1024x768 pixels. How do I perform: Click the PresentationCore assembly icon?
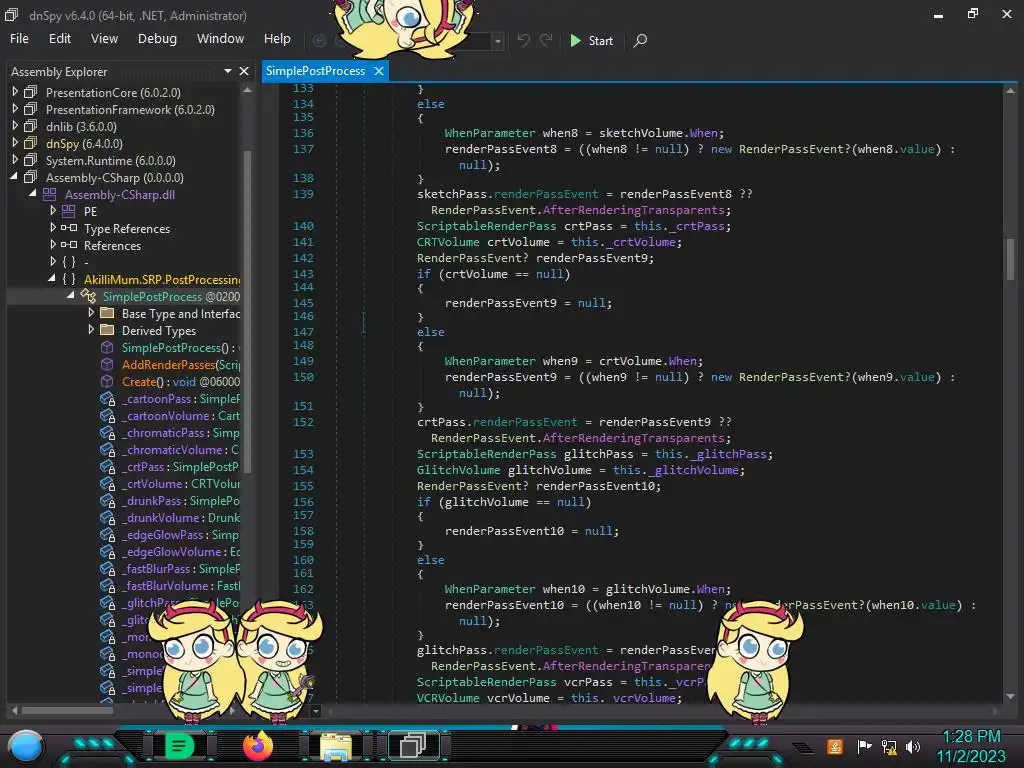point(31,92)
